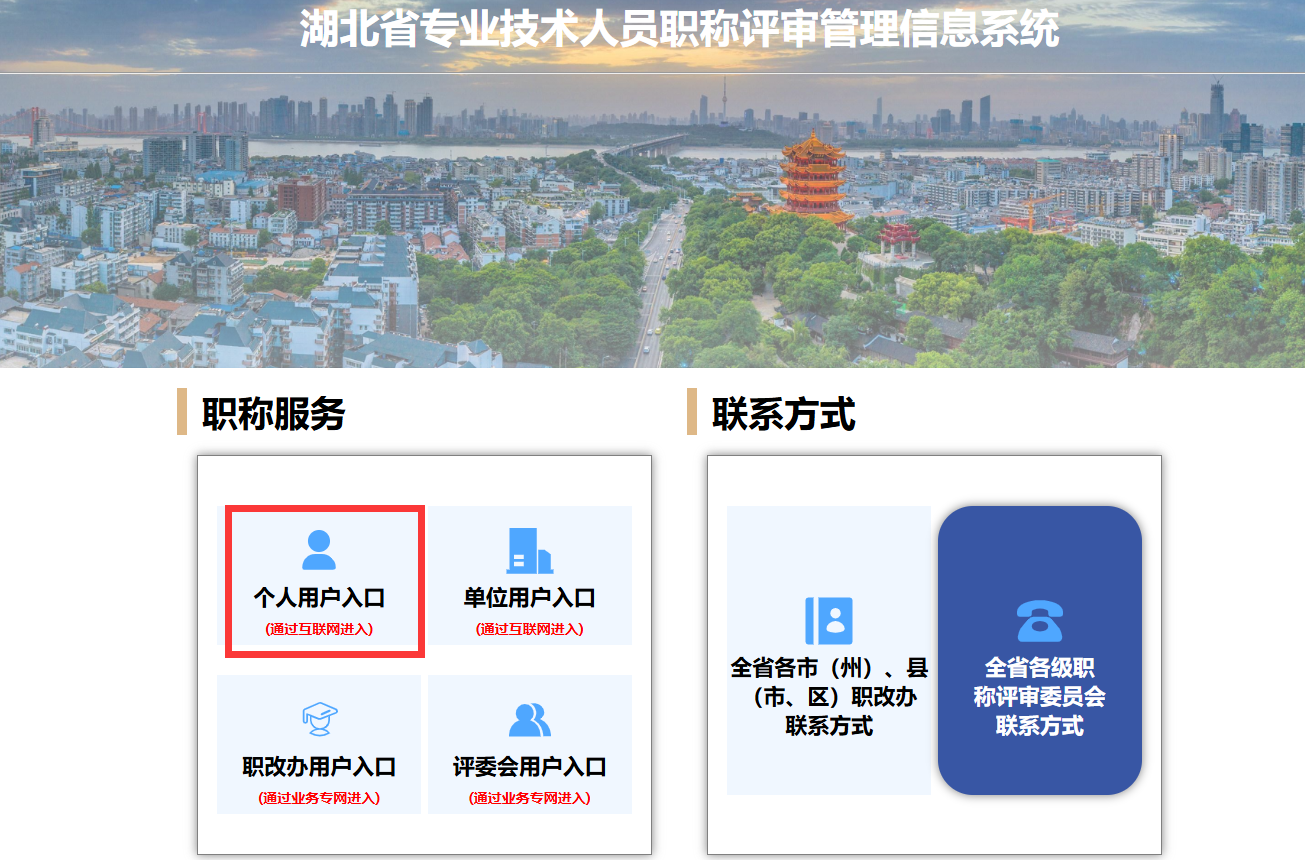This screenshot has height=860, width=1305.
Task: Click 全省各市（州）、县职改办联系方式 label
Action: [x=828, y=696]
